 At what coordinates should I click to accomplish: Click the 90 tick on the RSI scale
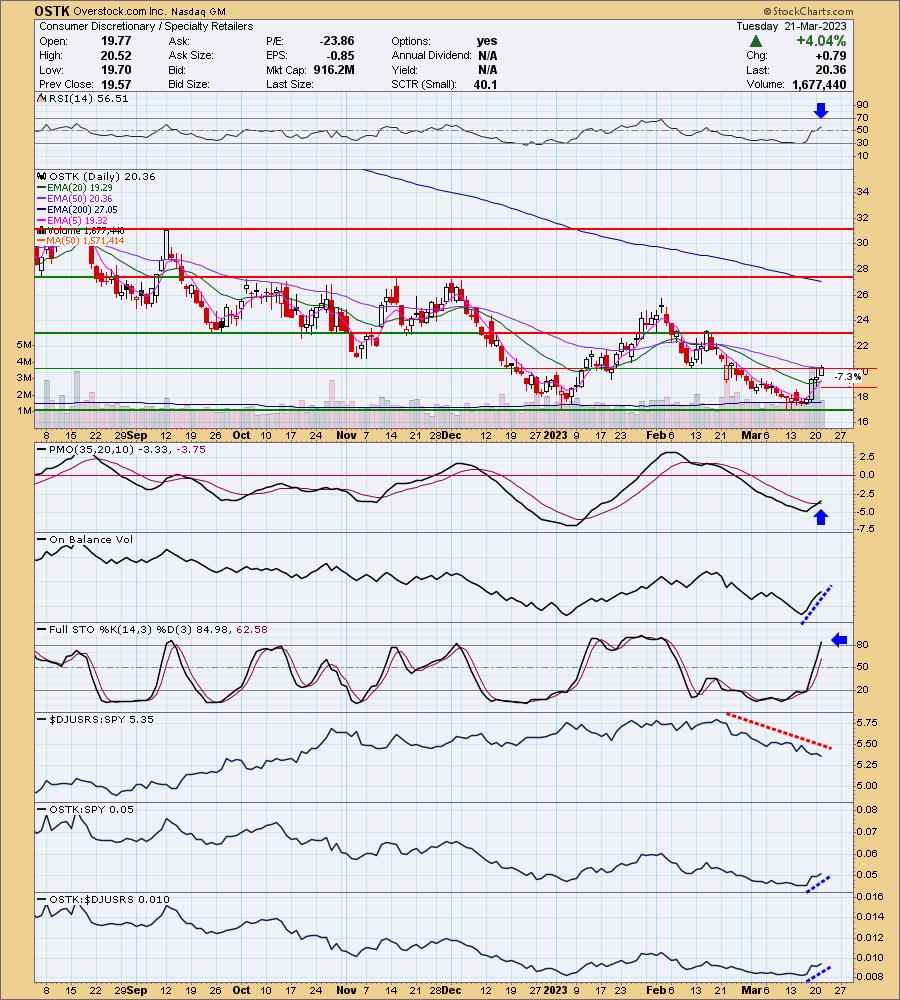point(863,105)
